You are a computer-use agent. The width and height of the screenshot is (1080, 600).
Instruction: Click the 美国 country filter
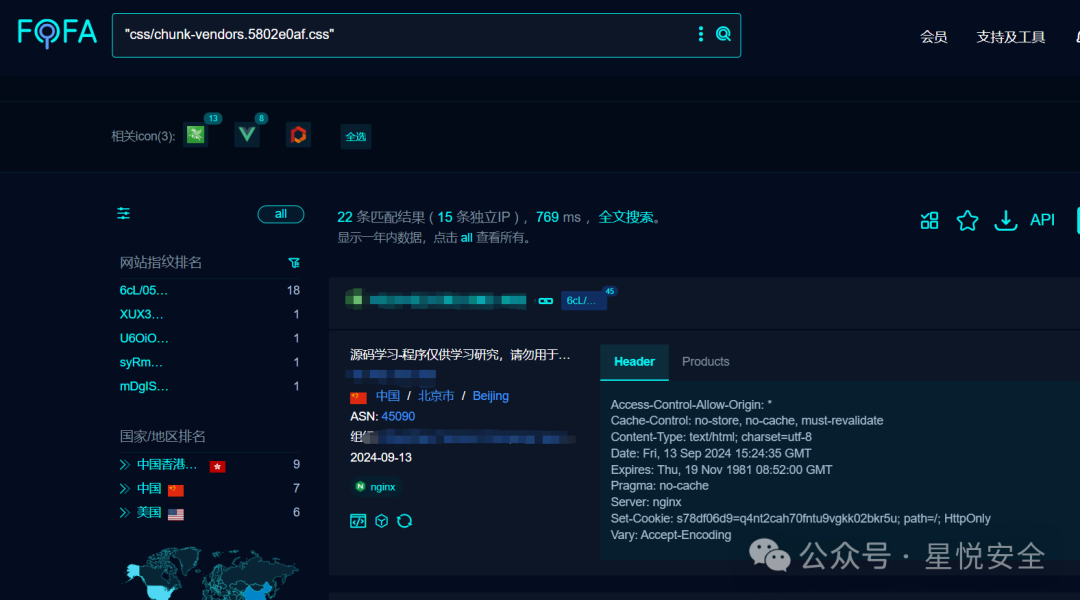click(x=149, y=513)
